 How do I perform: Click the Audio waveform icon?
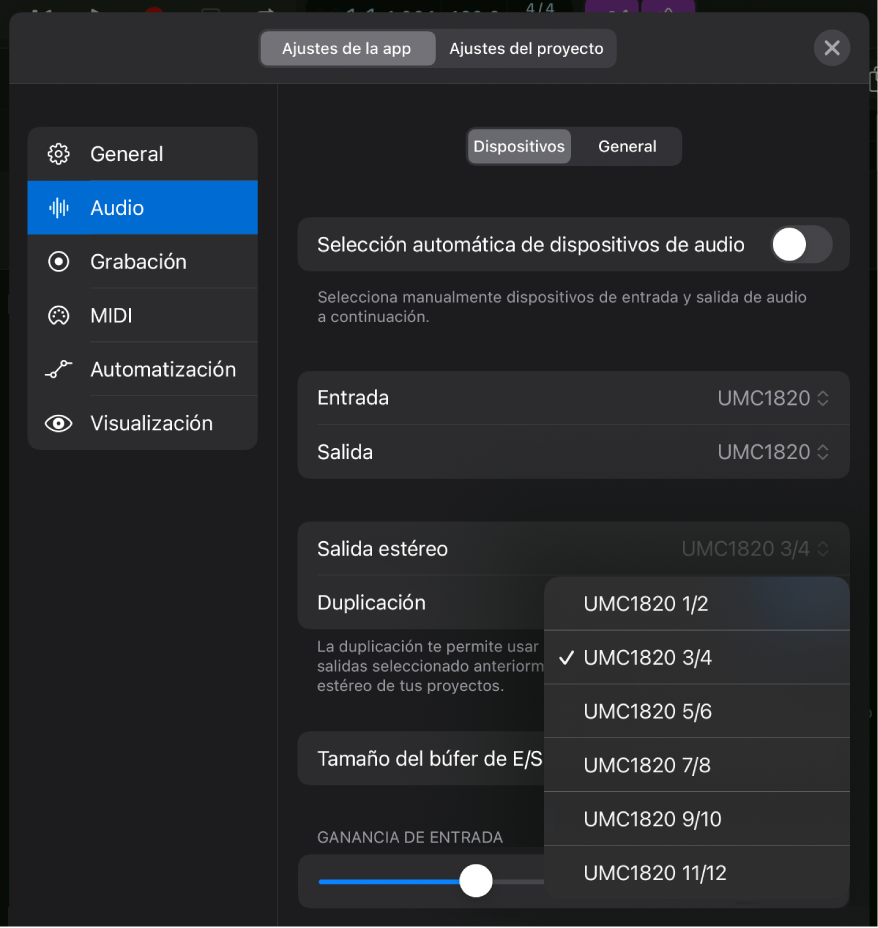59,208
